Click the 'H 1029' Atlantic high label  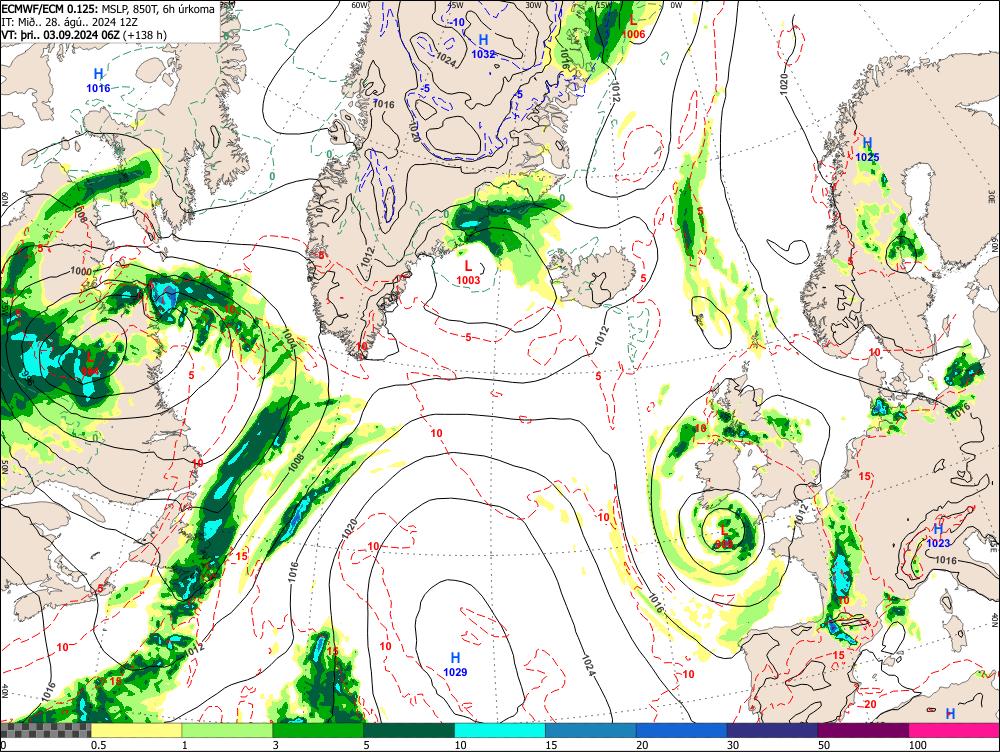(x=455, y=664)
